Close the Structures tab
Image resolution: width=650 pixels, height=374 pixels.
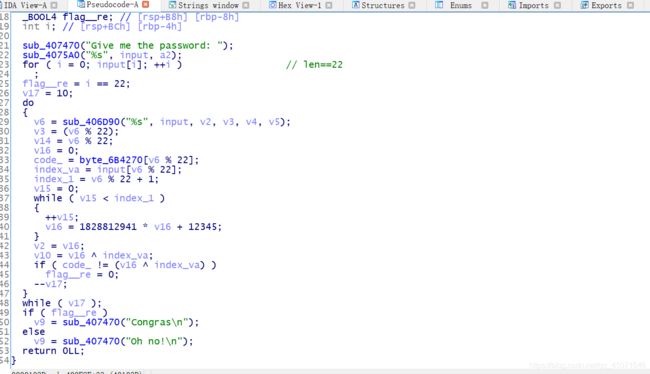412,5
